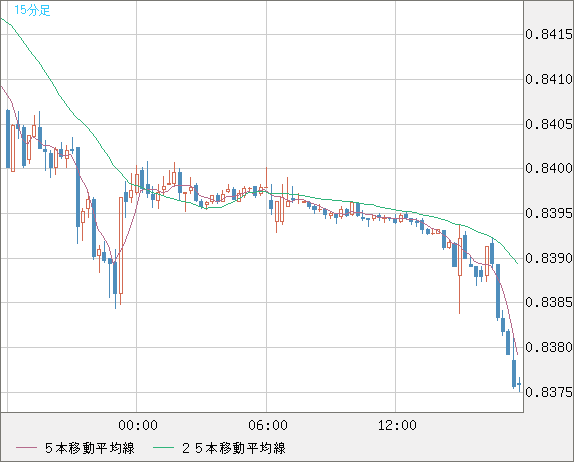Click the purple 5-period legend line sample
The width and height of the screenshot is (574, 462).
tap(26, 448)
